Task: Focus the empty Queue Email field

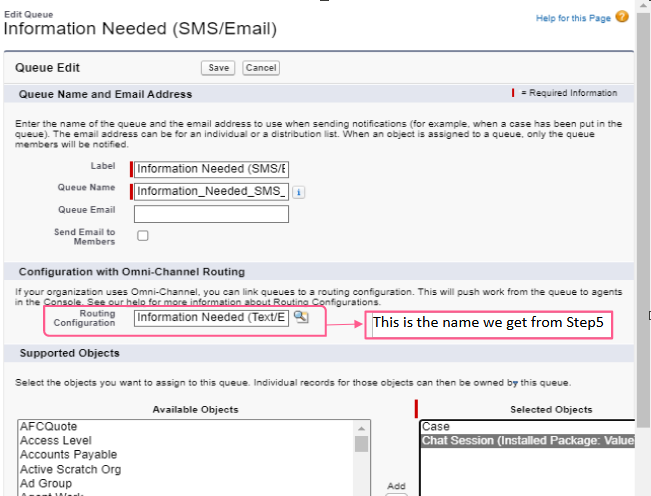Action: point(211,214)
